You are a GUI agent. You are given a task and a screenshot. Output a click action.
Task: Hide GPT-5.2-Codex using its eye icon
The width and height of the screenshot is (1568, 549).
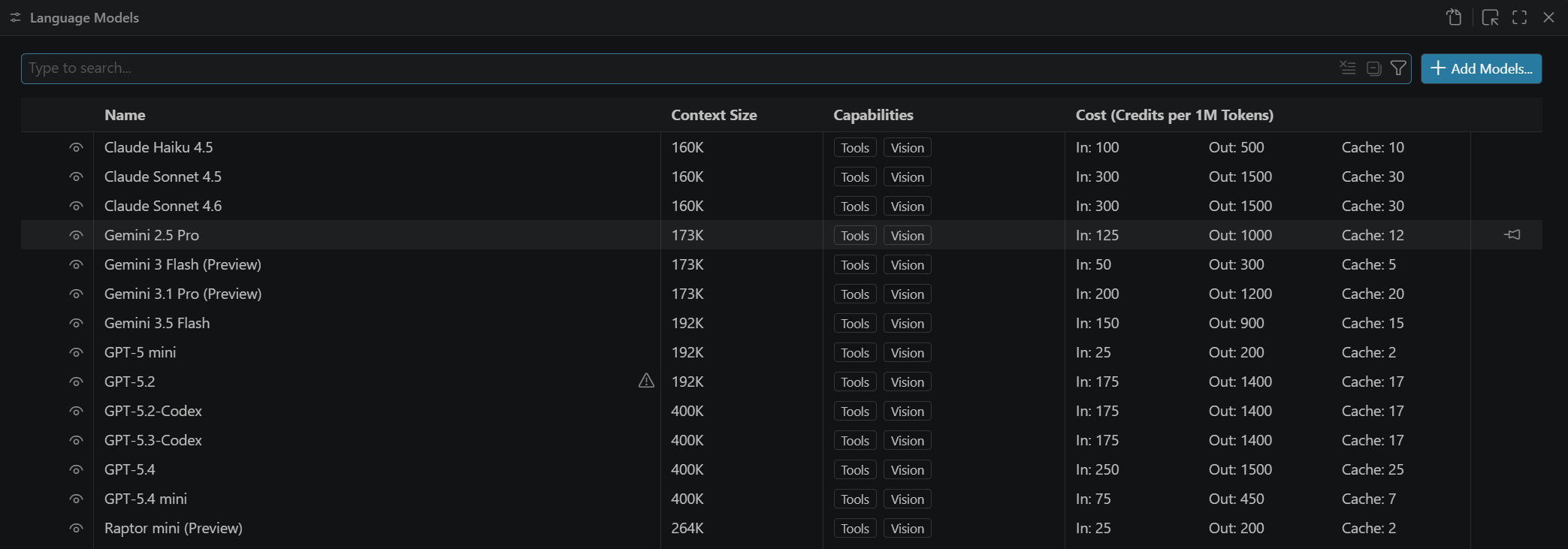point(76,411)
